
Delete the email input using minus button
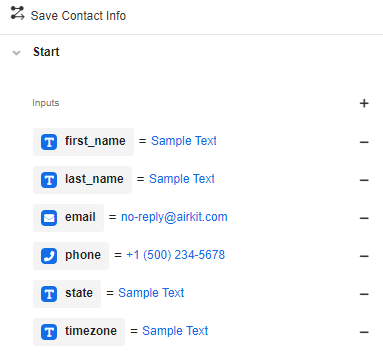364,218
